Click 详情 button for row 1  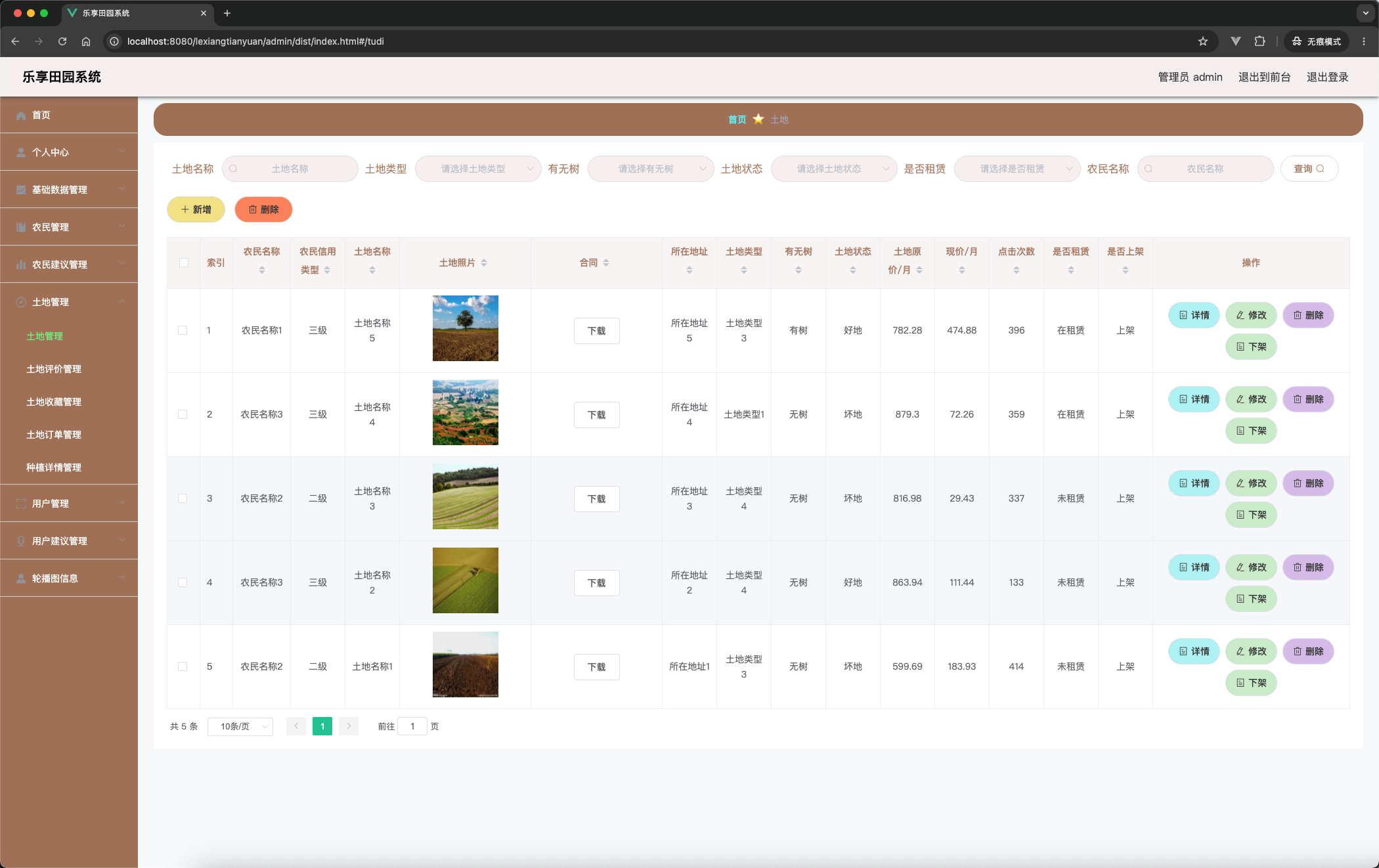point(1194,315)
